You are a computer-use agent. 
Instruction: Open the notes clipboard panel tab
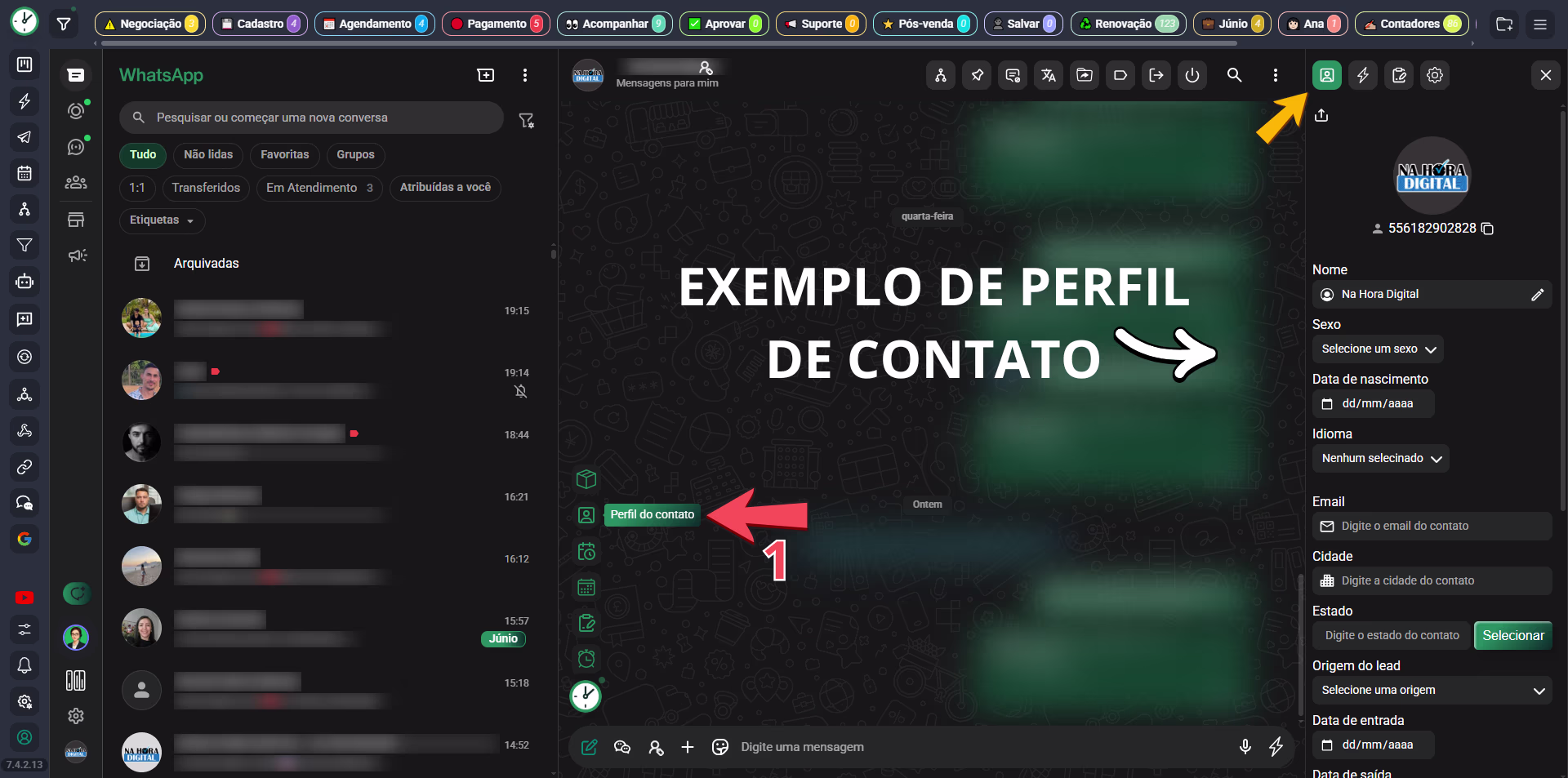tap(1399, 75)
